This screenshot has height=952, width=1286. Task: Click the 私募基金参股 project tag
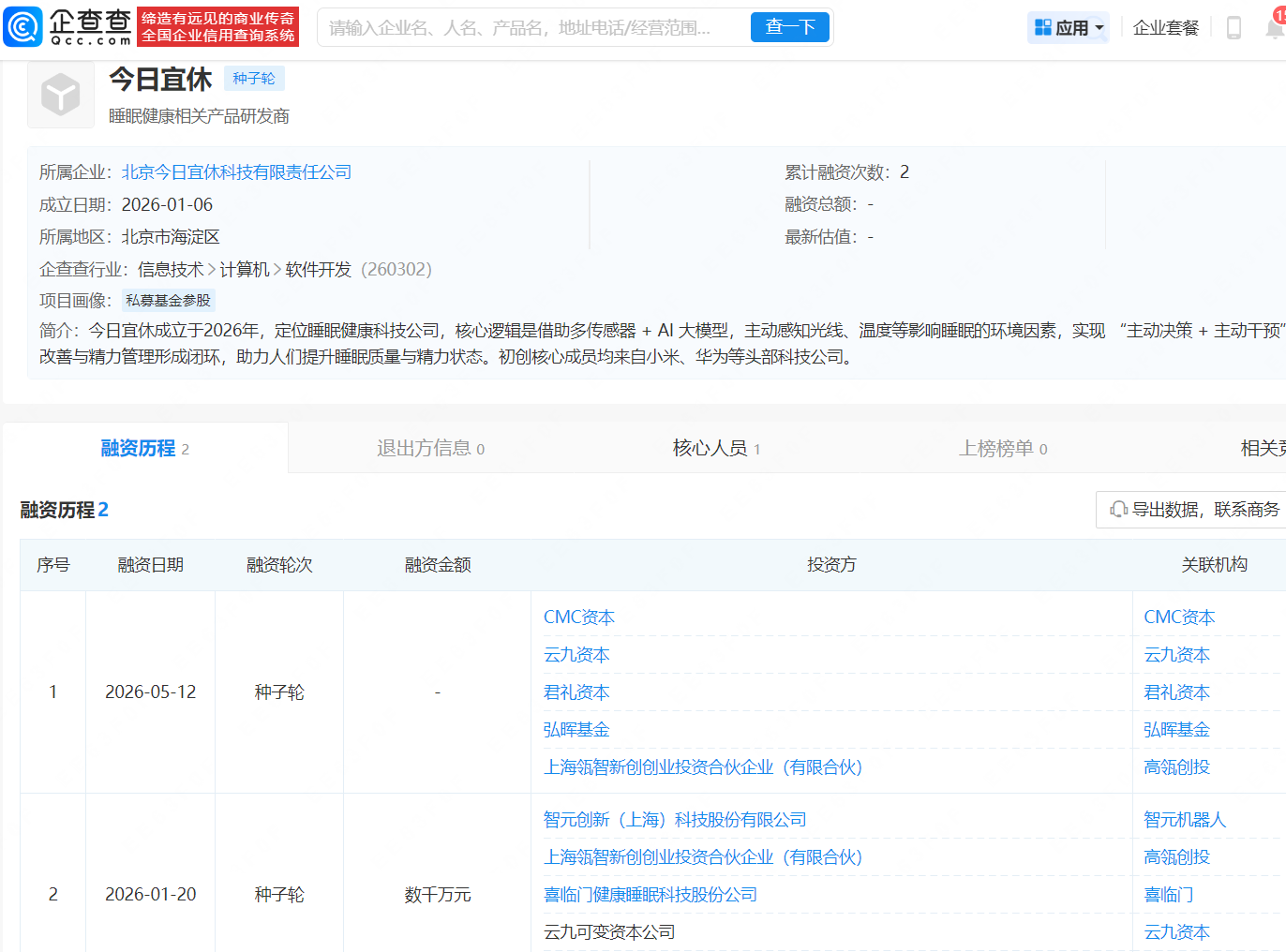[169, 301]
